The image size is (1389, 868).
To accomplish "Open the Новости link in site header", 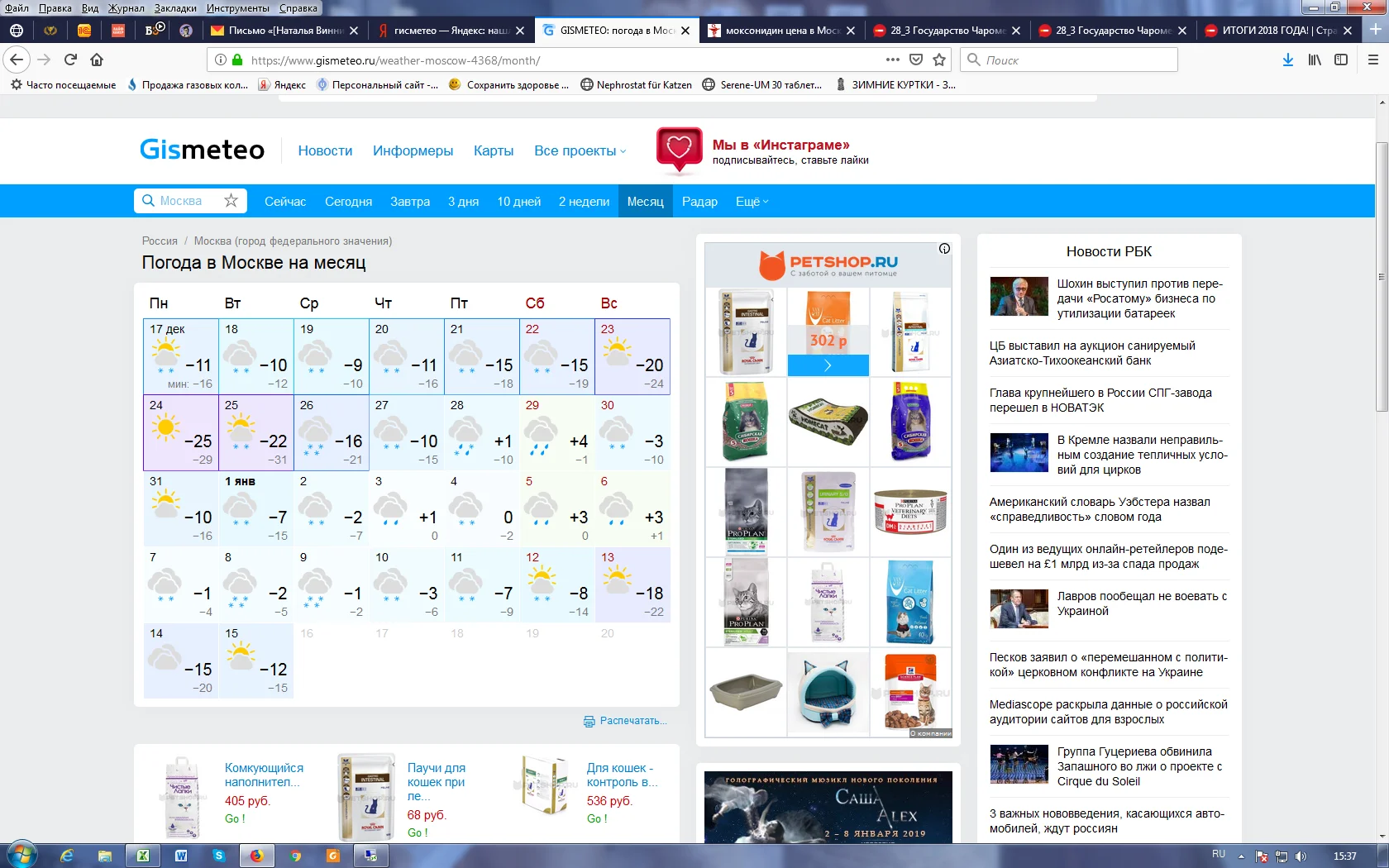I will coord(325,150).
